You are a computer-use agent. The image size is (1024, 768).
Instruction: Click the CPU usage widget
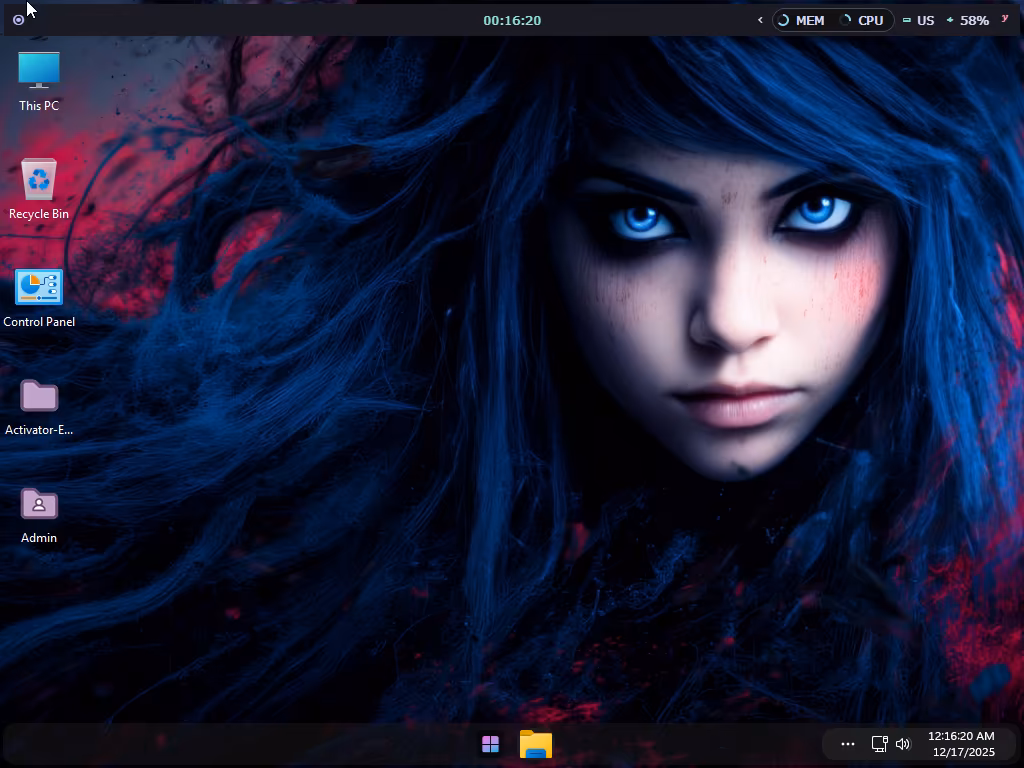862,20
